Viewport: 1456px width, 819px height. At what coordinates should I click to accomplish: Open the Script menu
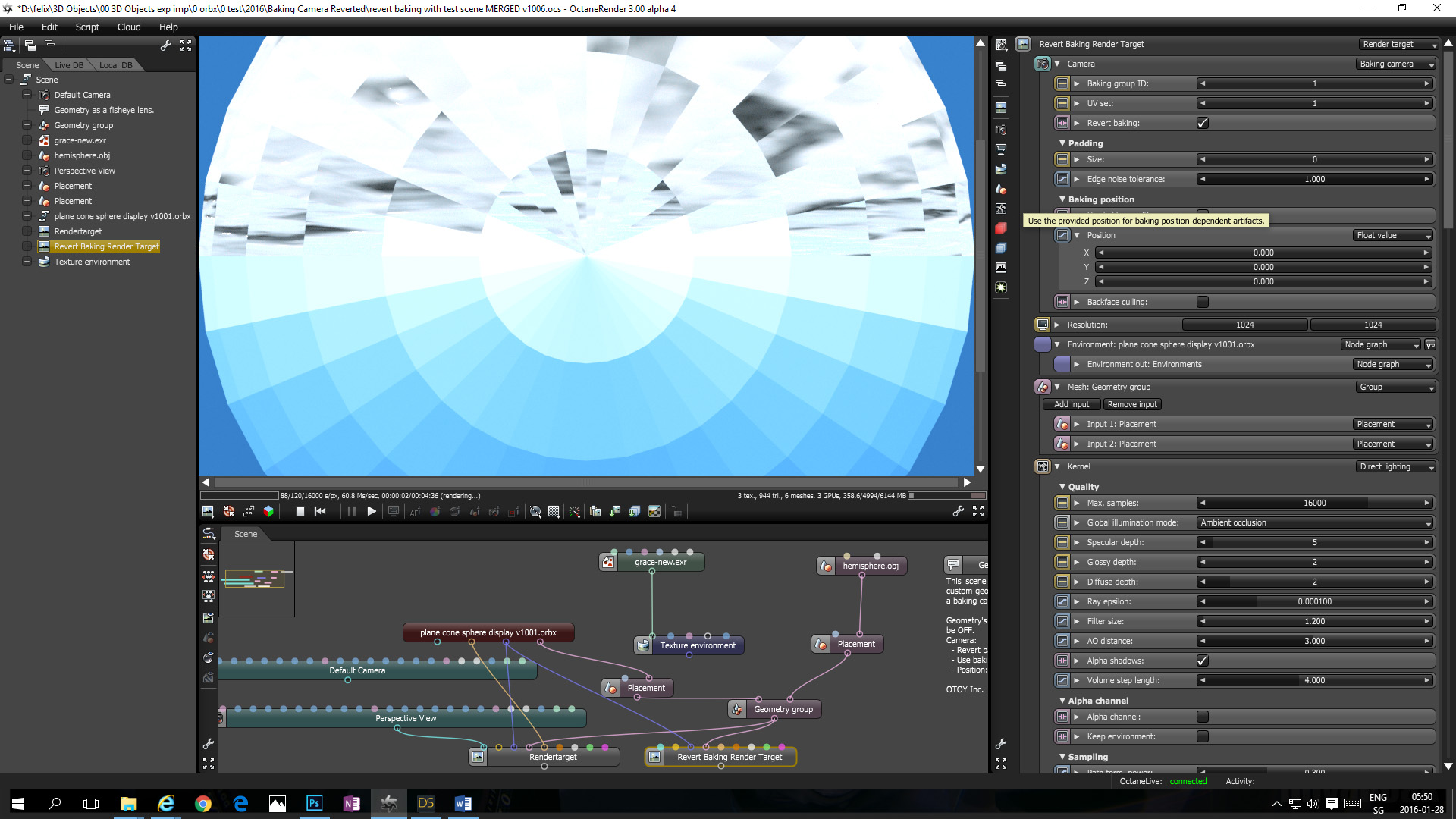point(87,27)
